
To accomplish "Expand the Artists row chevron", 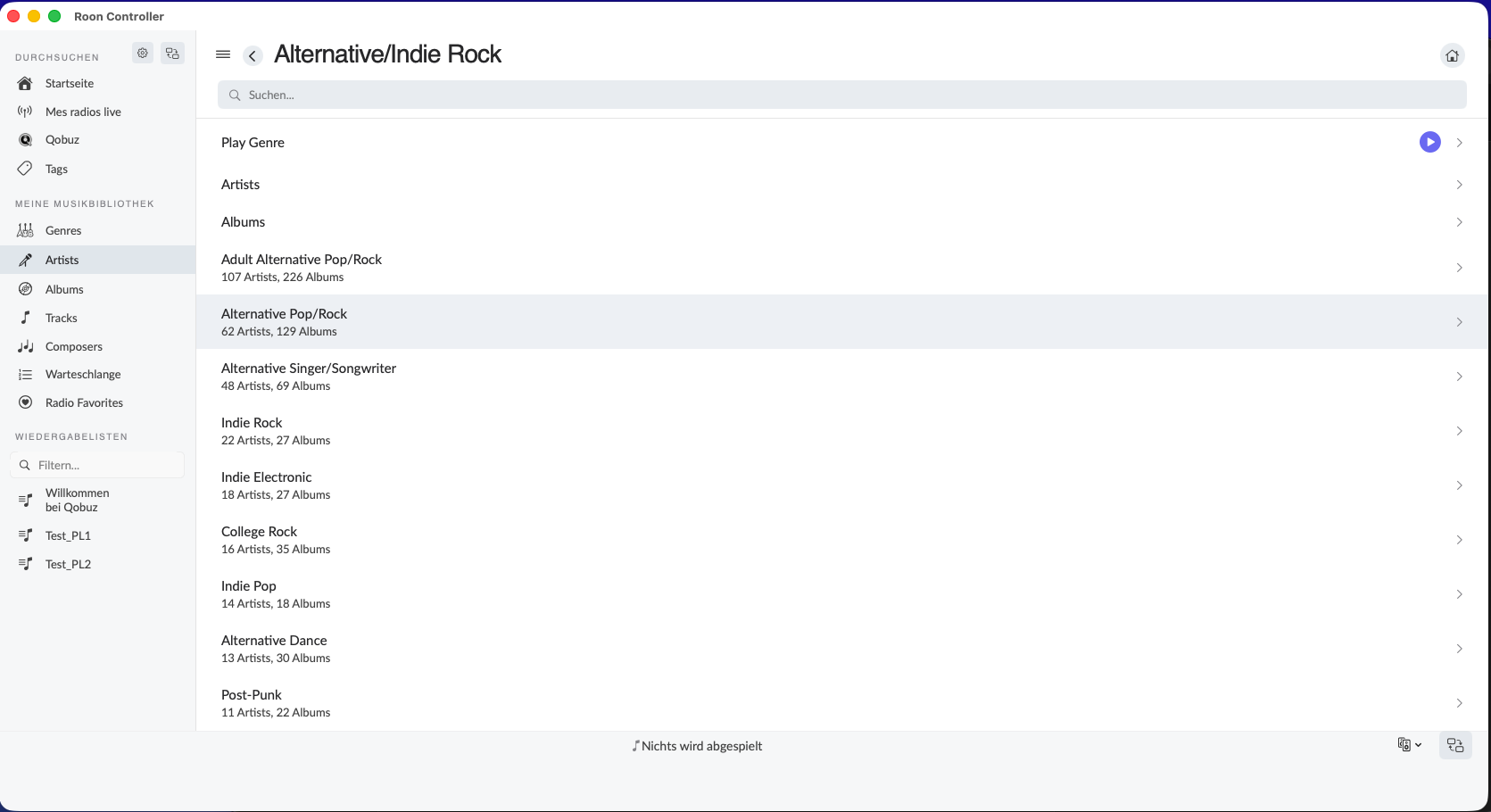I will [x=1459, y=185].
